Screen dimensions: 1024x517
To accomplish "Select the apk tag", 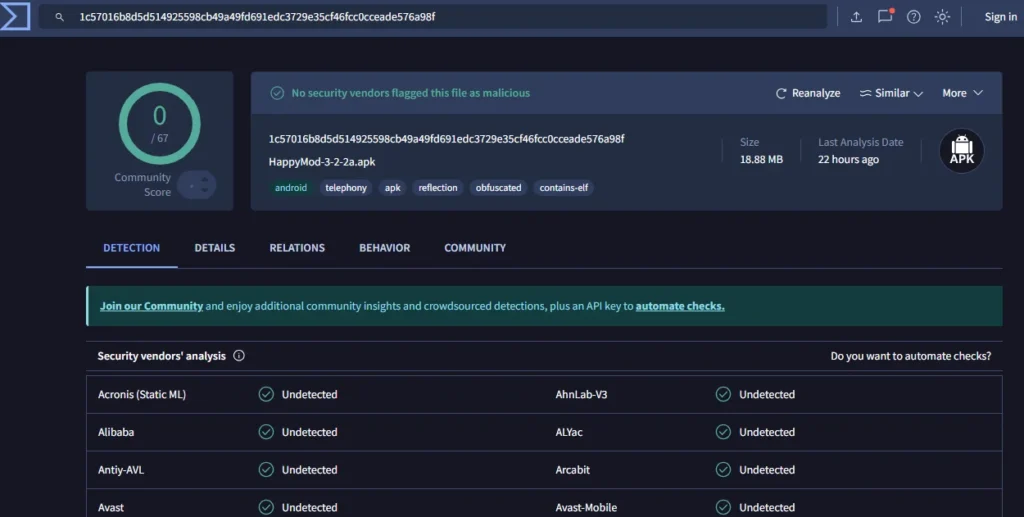I will [x=392, y=188].
